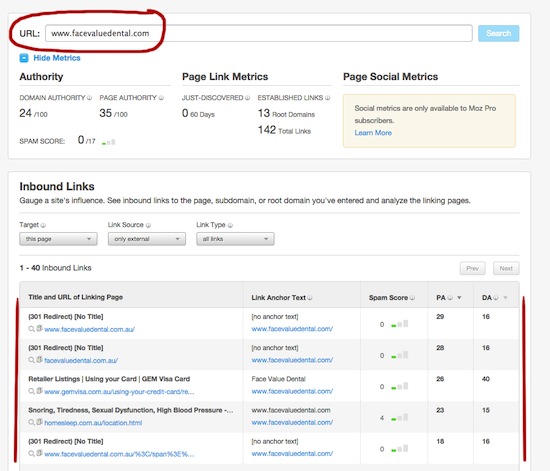Click the Page Authority '35 /100' value

tap(113, 113)
